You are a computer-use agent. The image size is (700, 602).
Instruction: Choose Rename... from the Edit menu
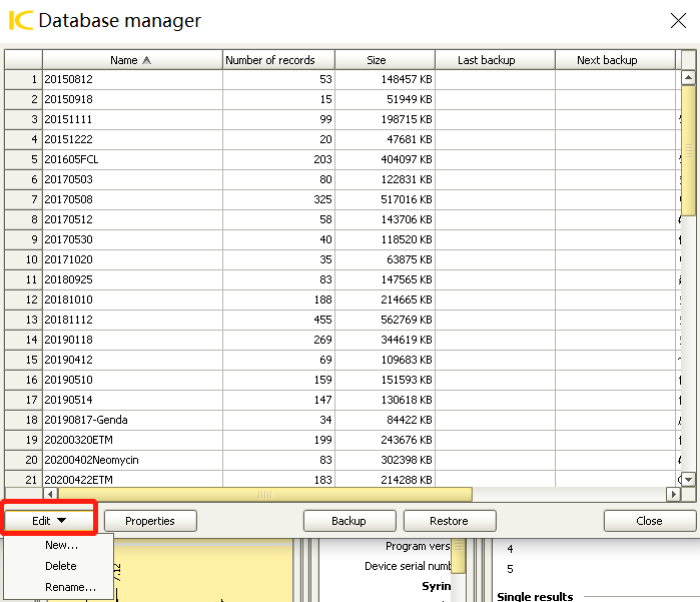tap(71, 587)
